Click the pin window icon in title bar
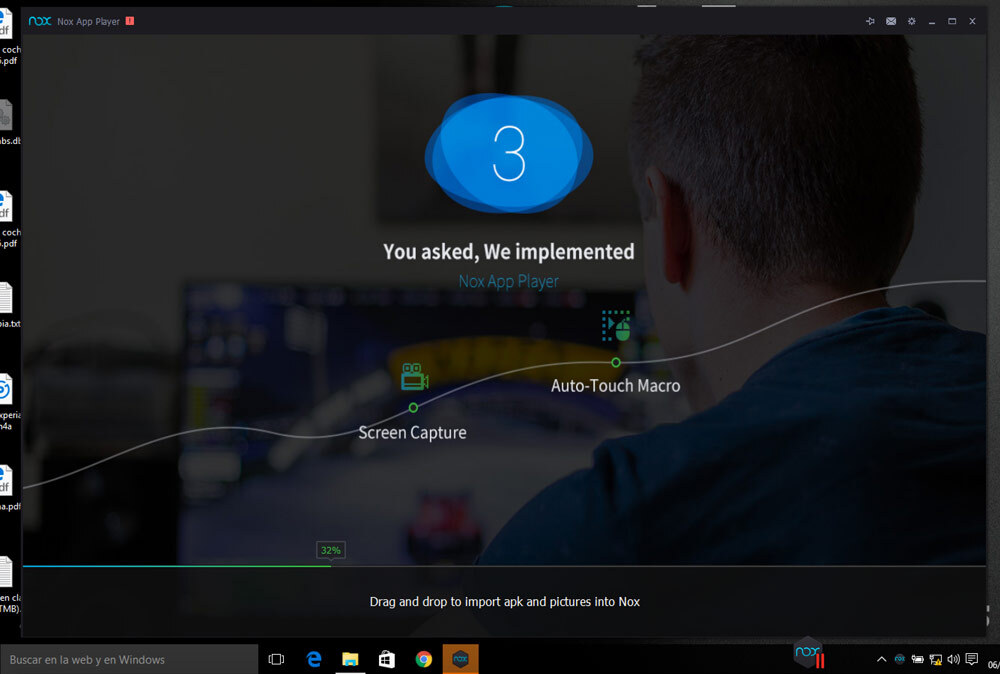The width and height of the screenshot is (1000, 674). (x=870, y=21)
